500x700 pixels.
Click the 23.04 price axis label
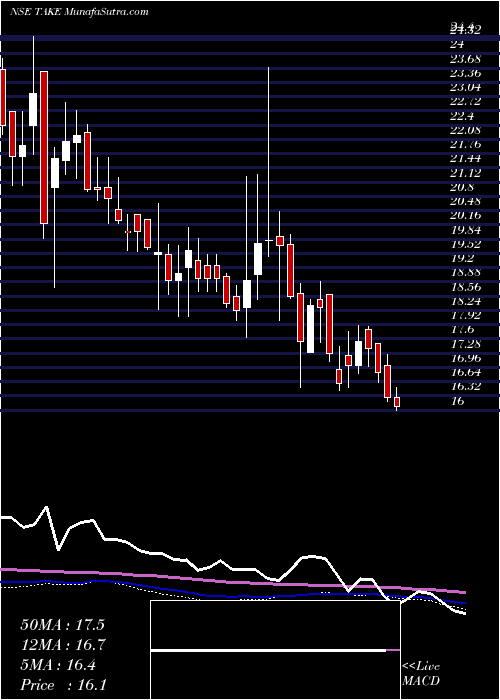(465, 87)
